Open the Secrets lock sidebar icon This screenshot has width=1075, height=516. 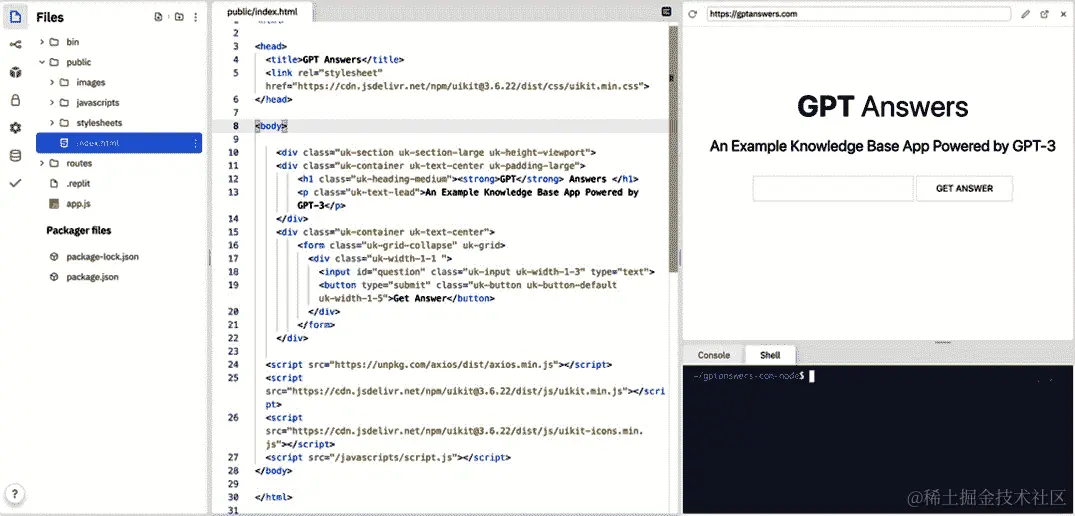[15, 100]
